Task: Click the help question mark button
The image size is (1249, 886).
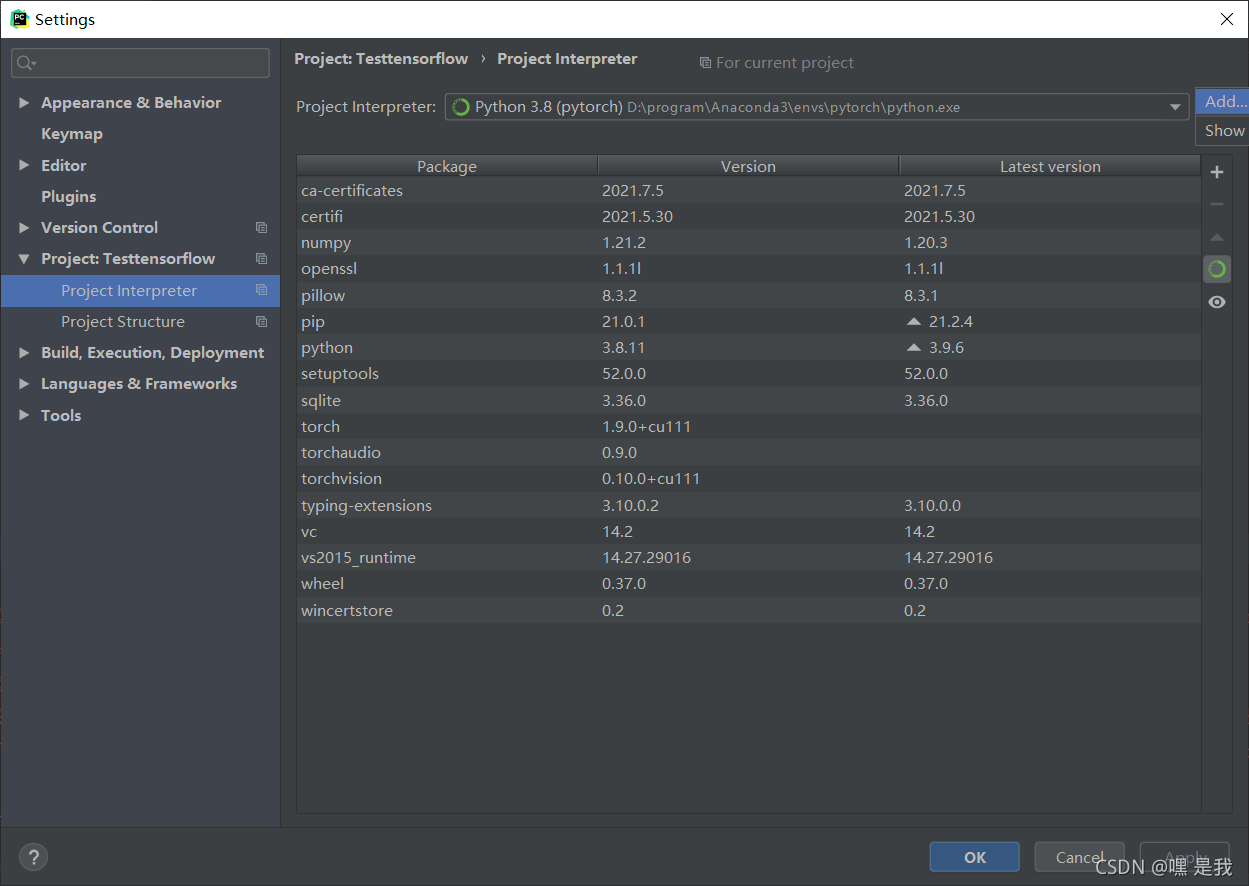Action: (x=33, y=857)
